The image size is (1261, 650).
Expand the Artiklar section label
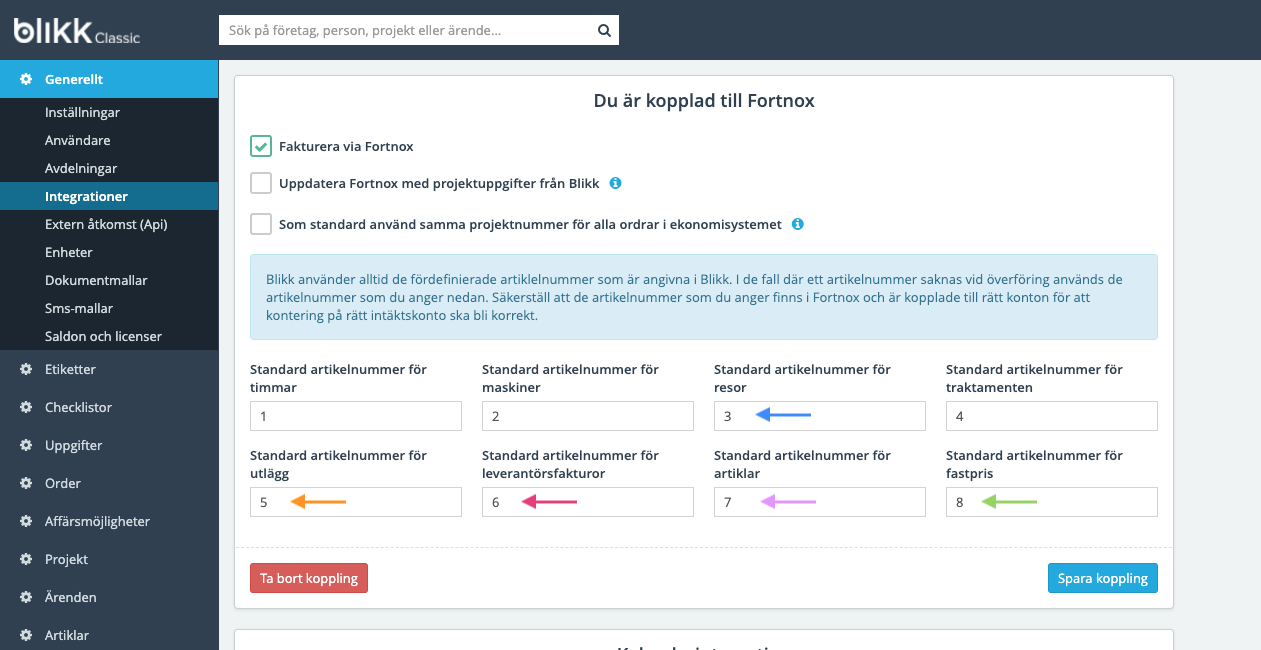(67, 635)
